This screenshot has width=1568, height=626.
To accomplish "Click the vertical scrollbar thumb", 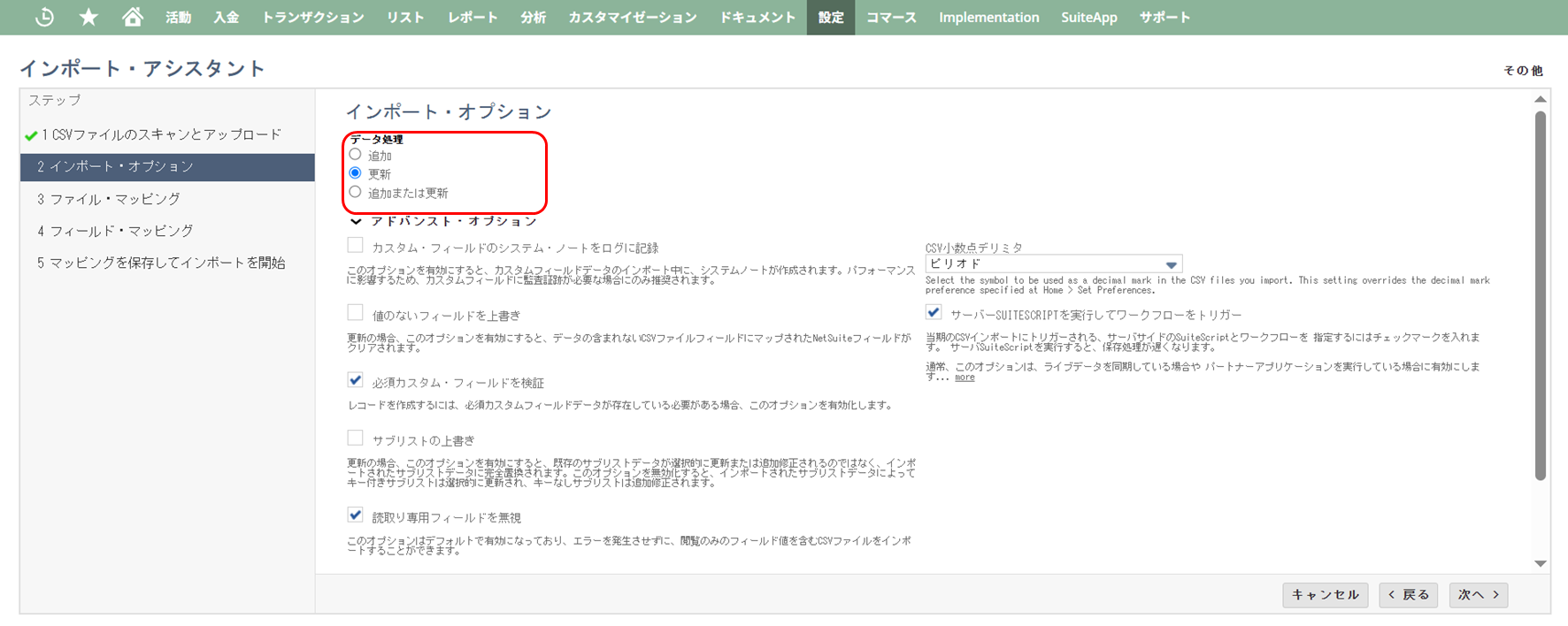I will click(1541, 294).
